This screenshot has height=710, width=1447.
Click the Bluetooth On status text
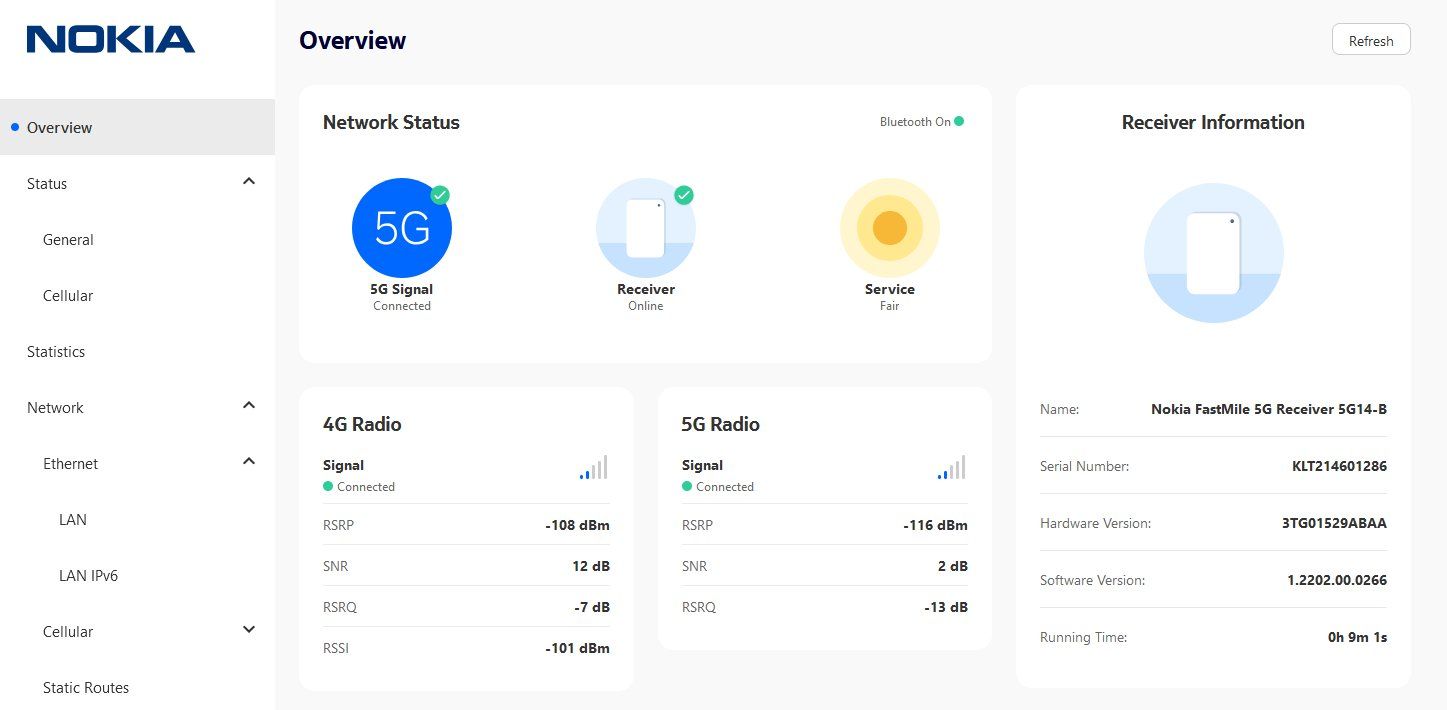[x=915, y=122]
